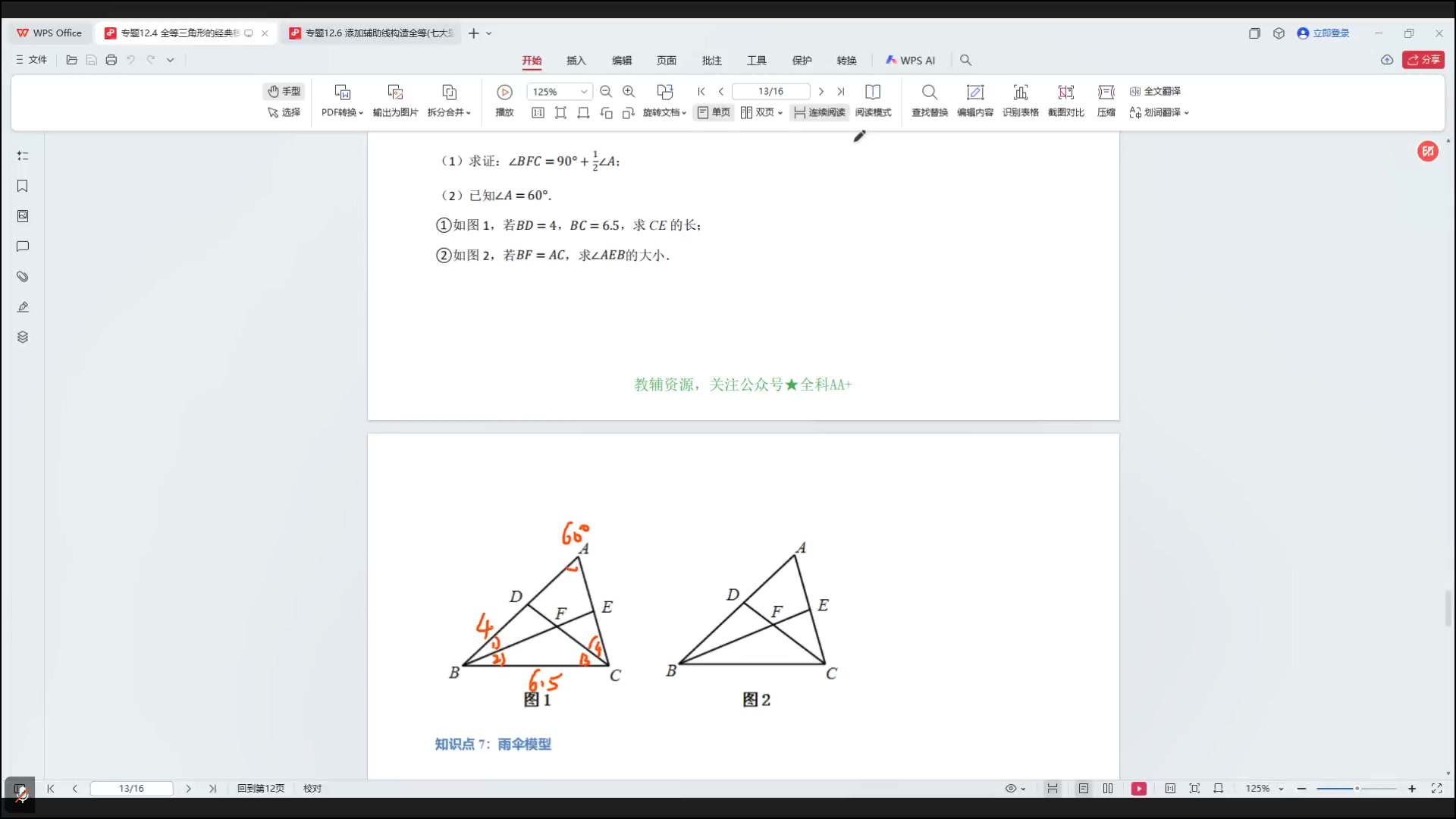Open the PDF转换 dropdown

coord(340,112)
